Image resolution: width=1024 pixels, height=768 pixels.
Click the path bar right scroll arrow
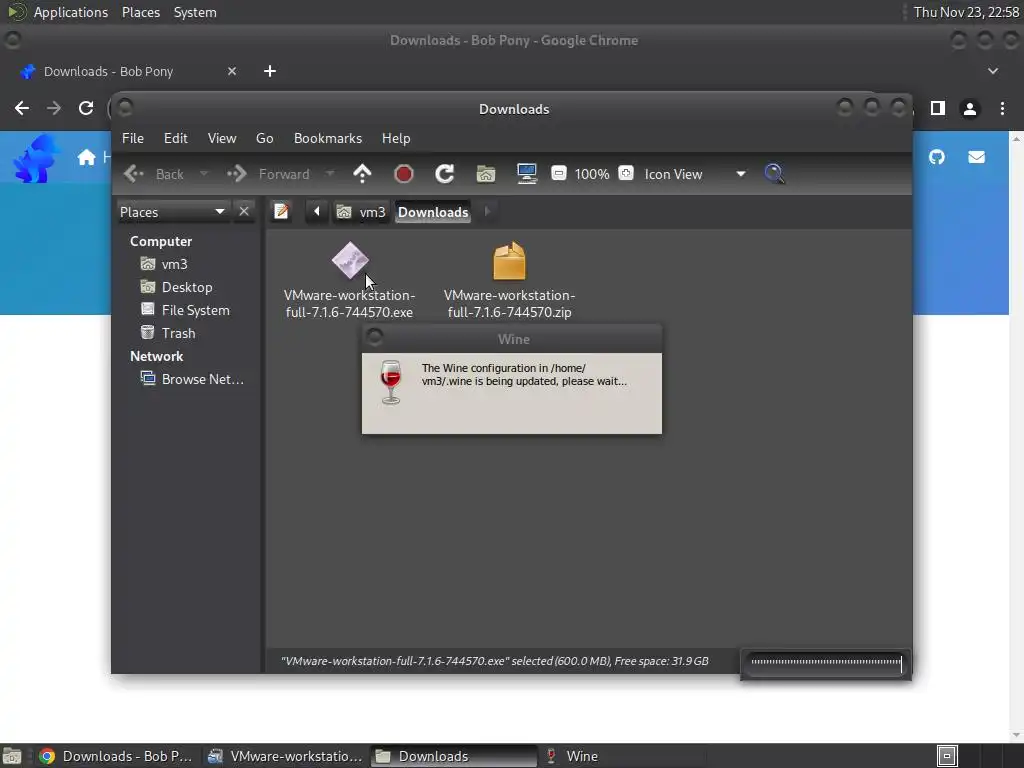tap(487, 212)
